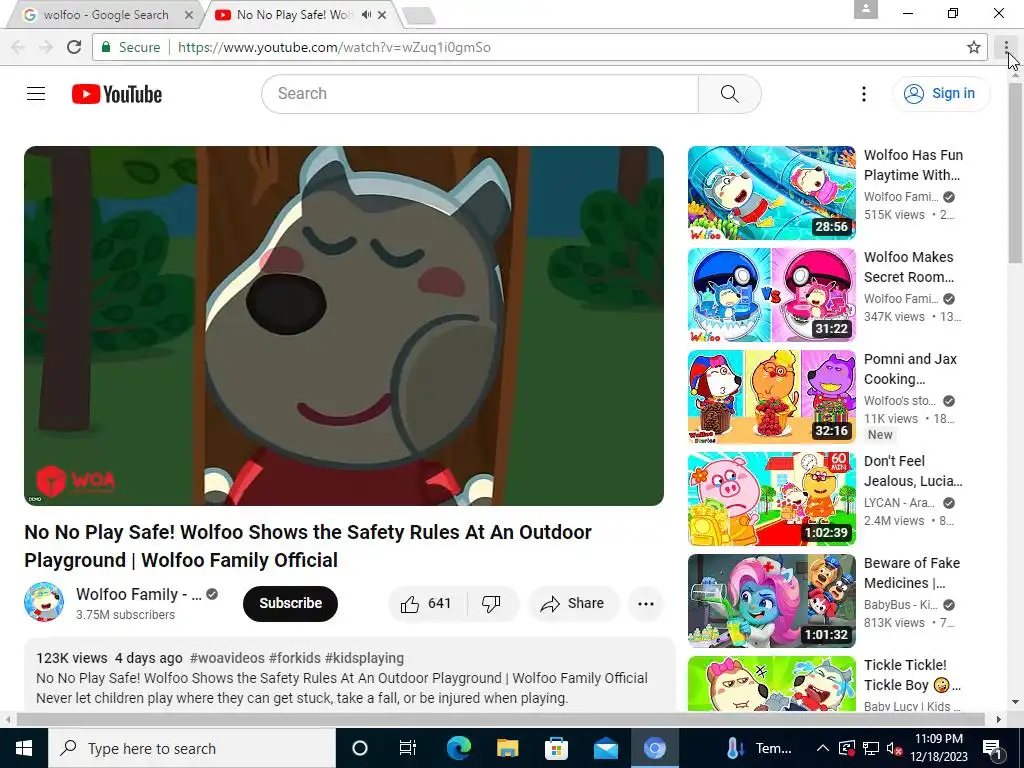
Task: Click horizontal scrollbar right arrow
Action: coord(999,719)
